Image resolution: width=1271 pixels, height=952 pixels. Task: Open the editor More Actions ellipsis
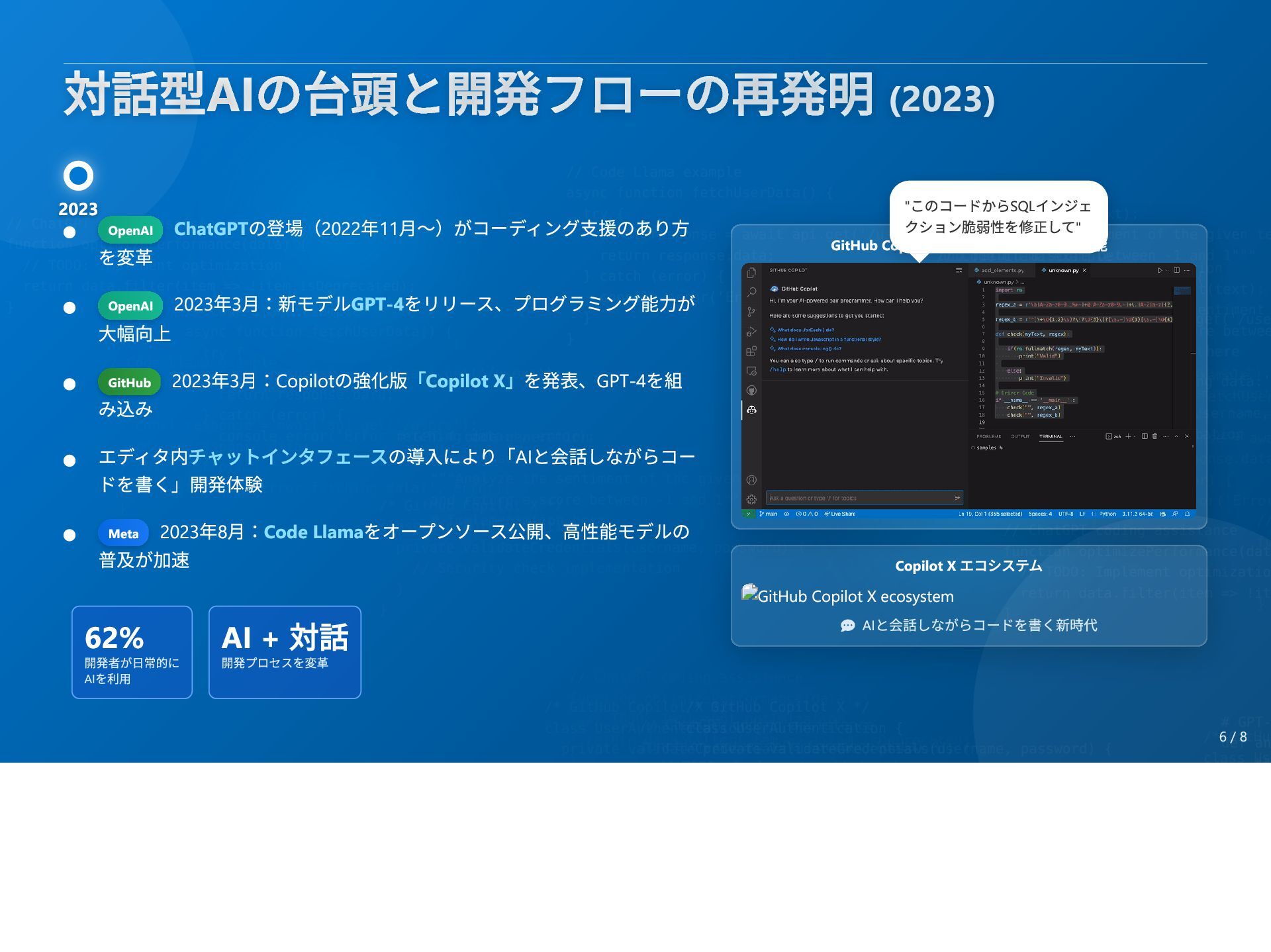(x=1187, y=271)
